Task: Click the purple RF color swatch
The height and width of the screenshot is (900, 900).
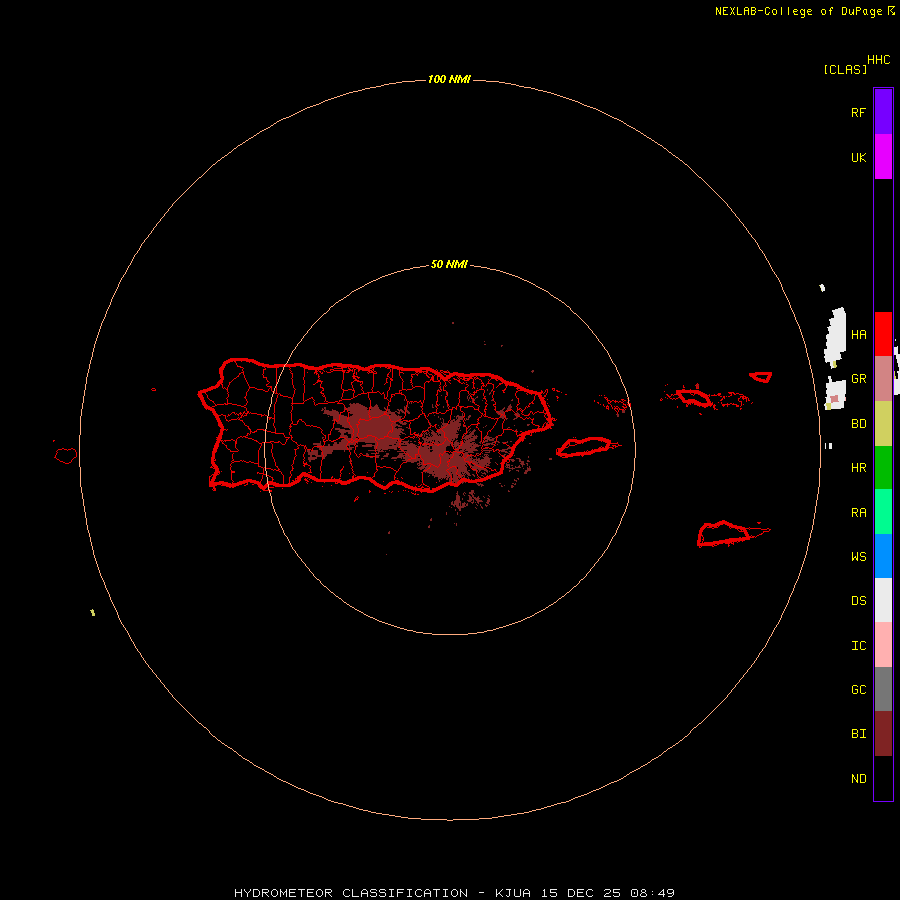Action: click(x=883, y=111)
